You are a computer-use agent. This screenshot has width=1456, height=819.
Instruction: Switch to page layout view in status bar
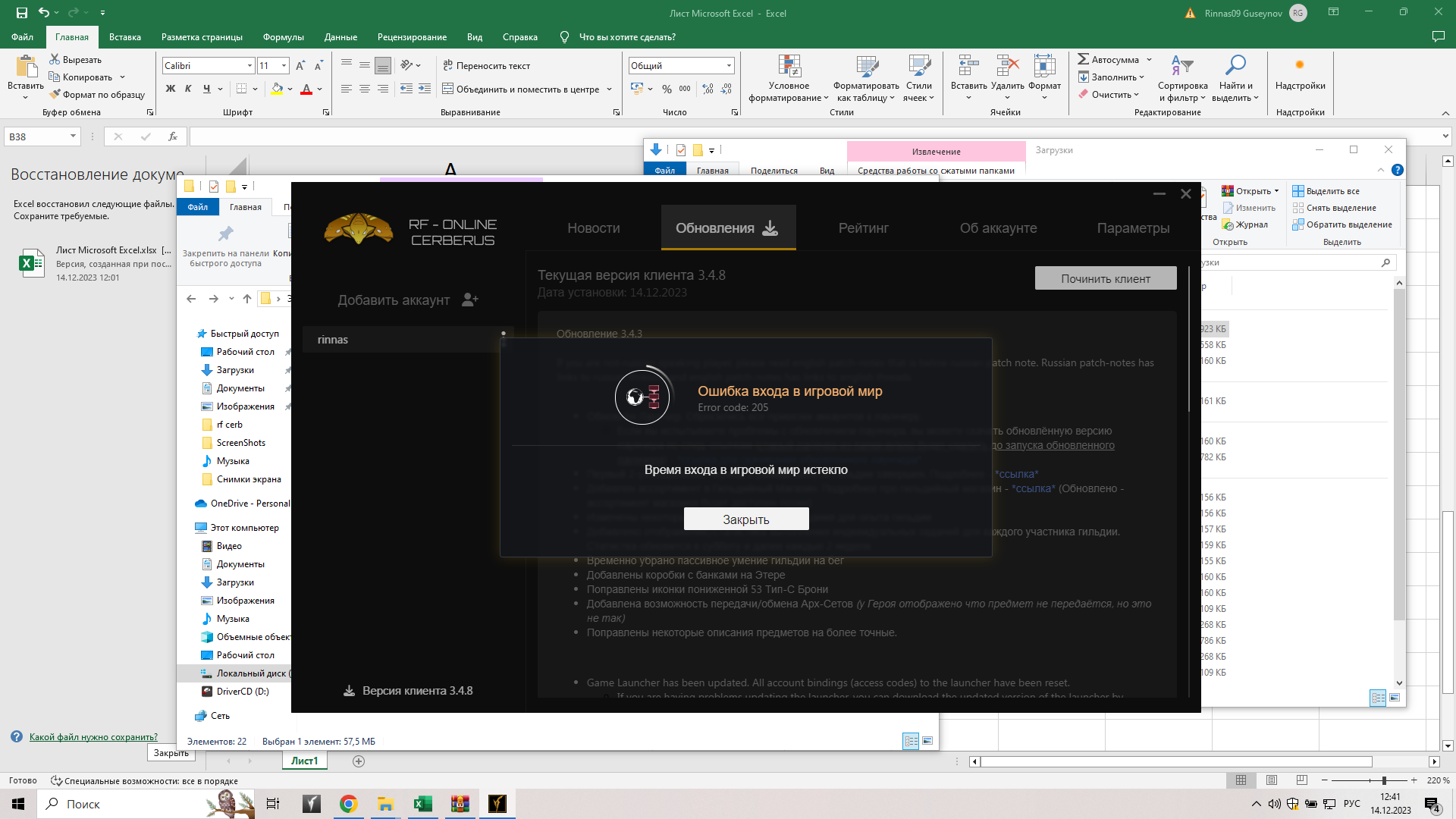tap(1272, 780)
